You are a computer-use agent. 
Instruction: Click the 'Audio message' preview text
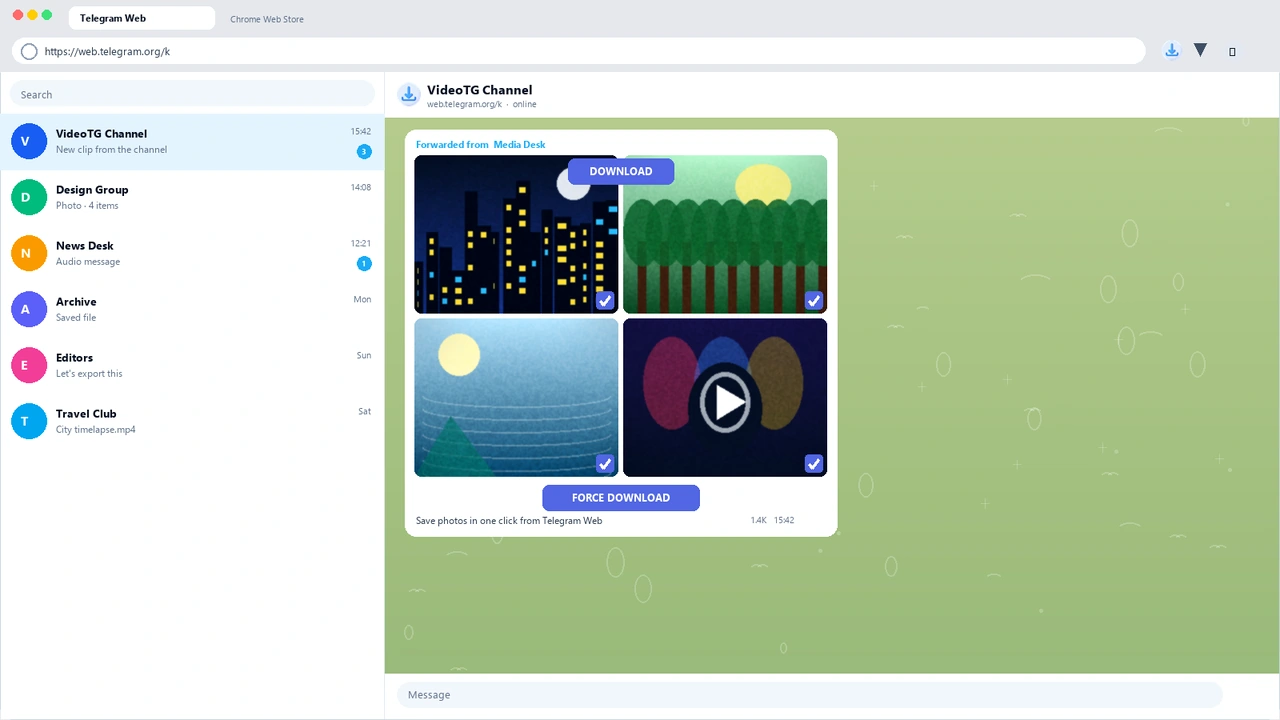pyautogui.click(x=88, y=262)
